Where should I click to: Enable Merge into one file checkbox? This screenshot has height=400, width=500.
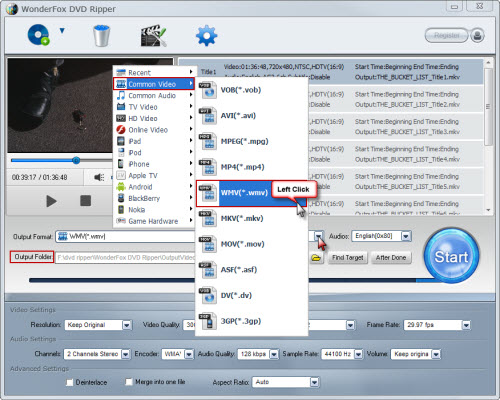click(129, 382)
